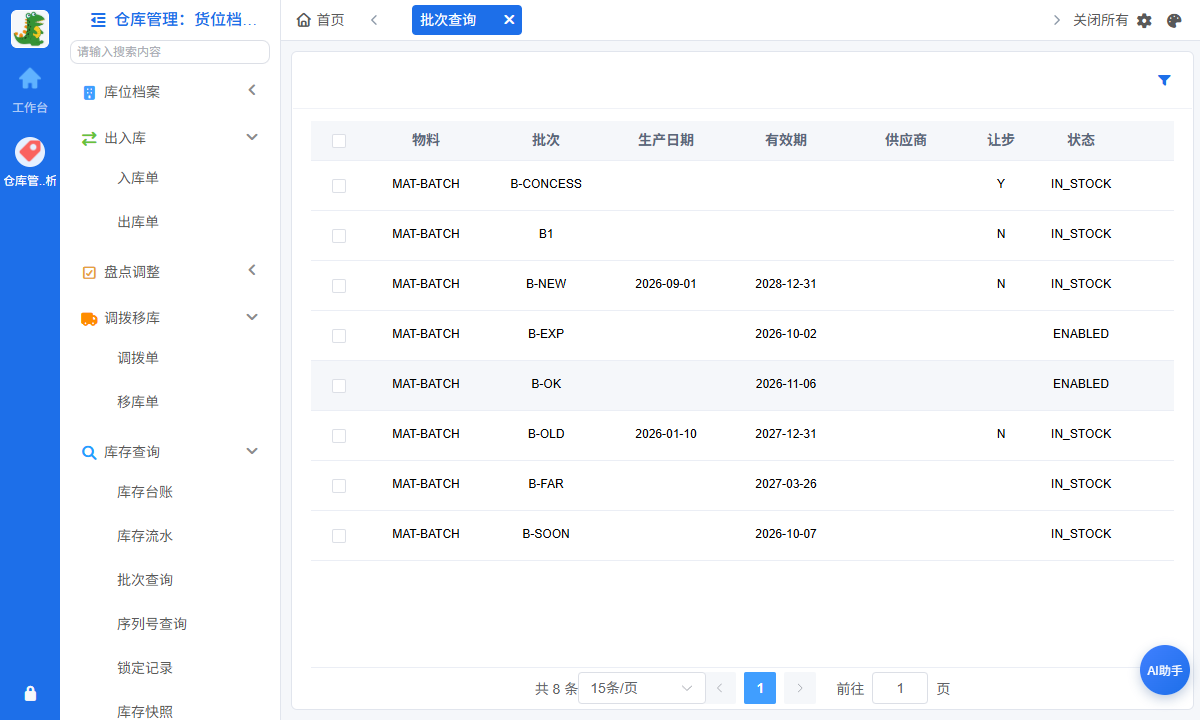1200x720 pixels.
Task: Open 库存快照 menu item
Action: (145, 711)
